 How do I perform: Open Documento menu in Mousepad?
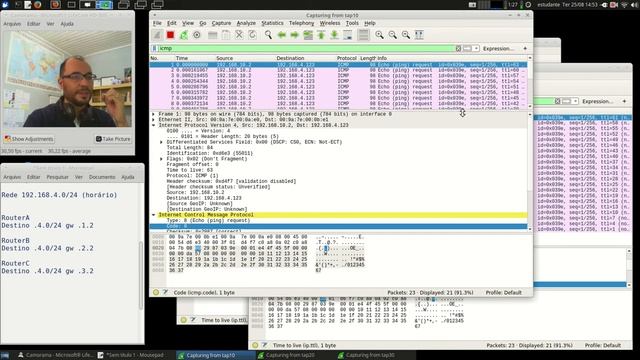click(x=102, y=177)
